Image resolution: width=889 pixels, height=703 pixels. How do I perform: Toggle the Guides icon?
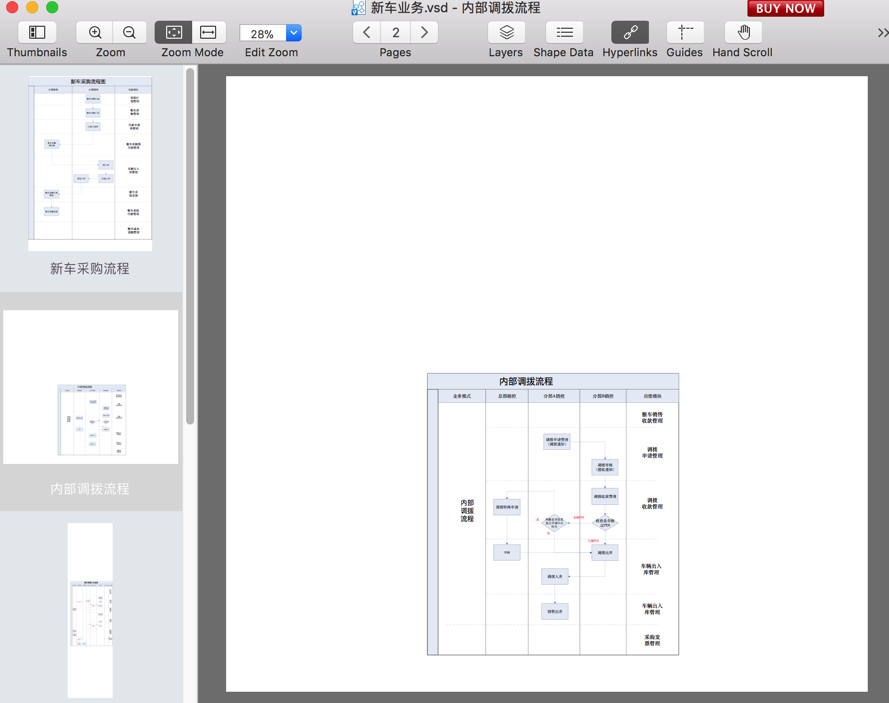pyautogui.click(x=685, y=32)
